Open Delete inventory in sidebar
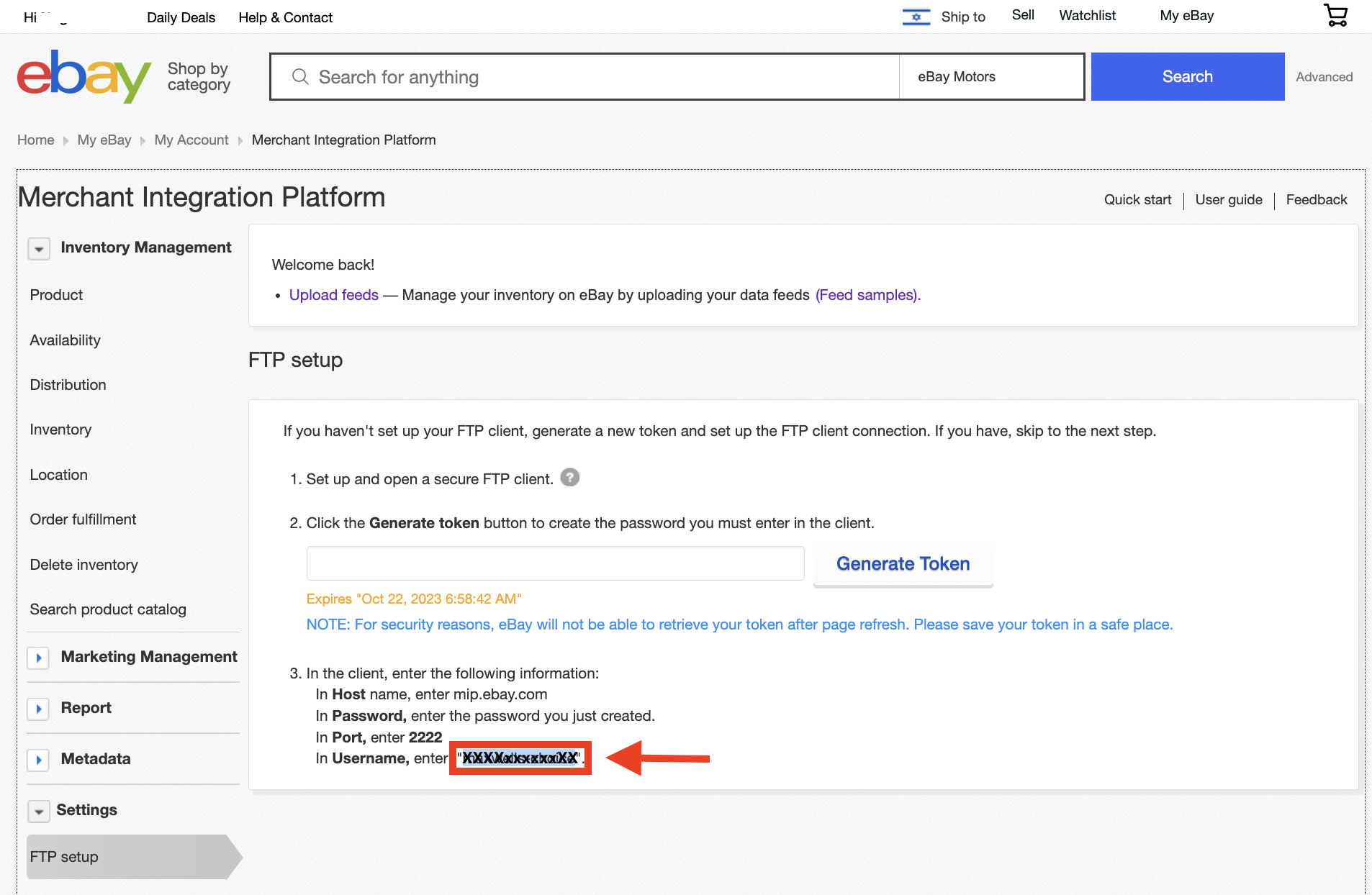Screen dimensions: 1372x895 tap(84, 565)
